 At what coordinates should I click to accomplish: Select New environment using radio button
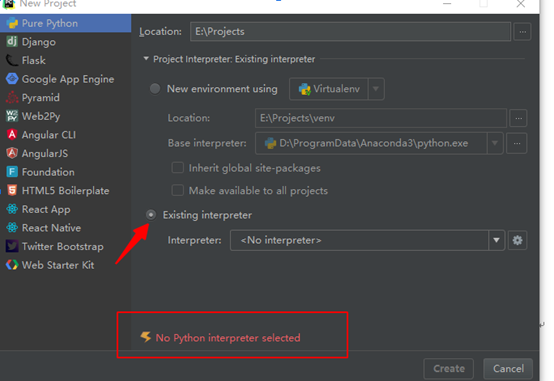(155, 89)
